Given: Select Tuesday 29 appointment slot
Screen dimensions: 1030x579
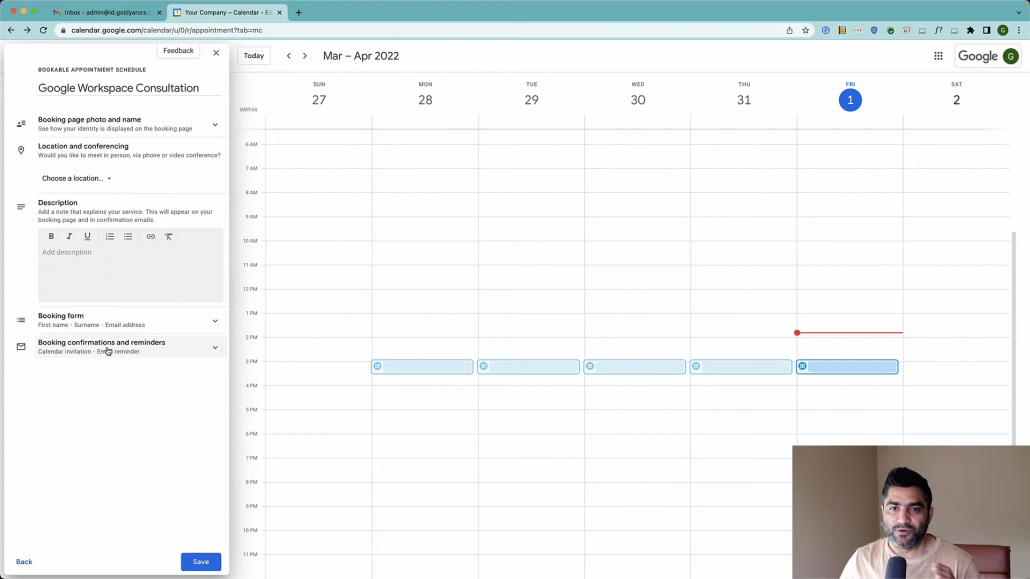Looking at the screenshot, I should pos(529,367).
